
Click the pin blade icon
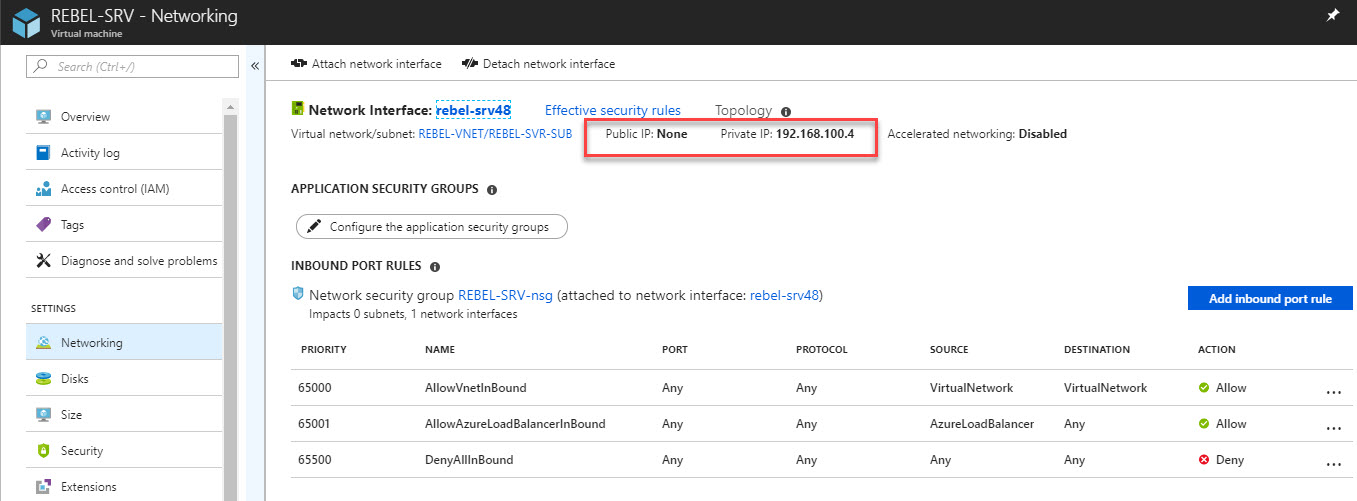(1332, 17)
